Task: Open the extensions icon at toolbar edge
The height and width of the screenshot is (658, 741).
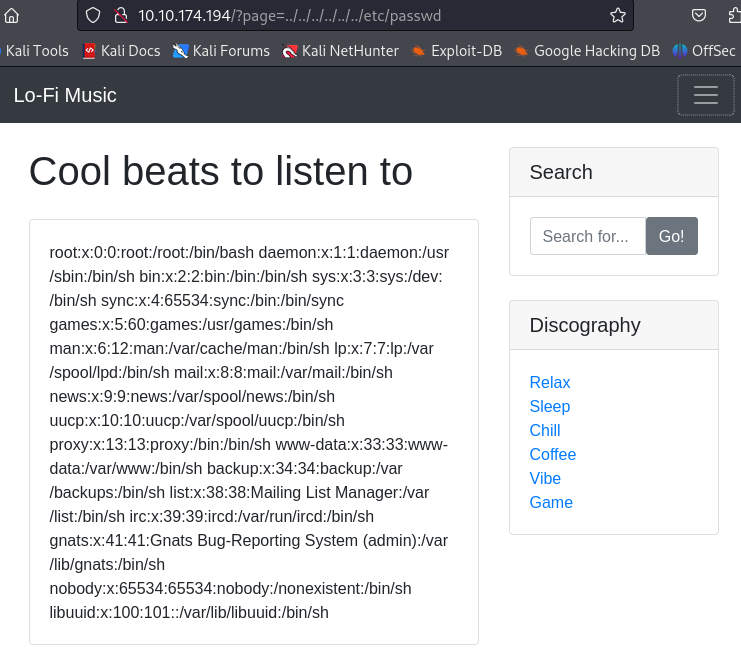Action: click(735, 16)
